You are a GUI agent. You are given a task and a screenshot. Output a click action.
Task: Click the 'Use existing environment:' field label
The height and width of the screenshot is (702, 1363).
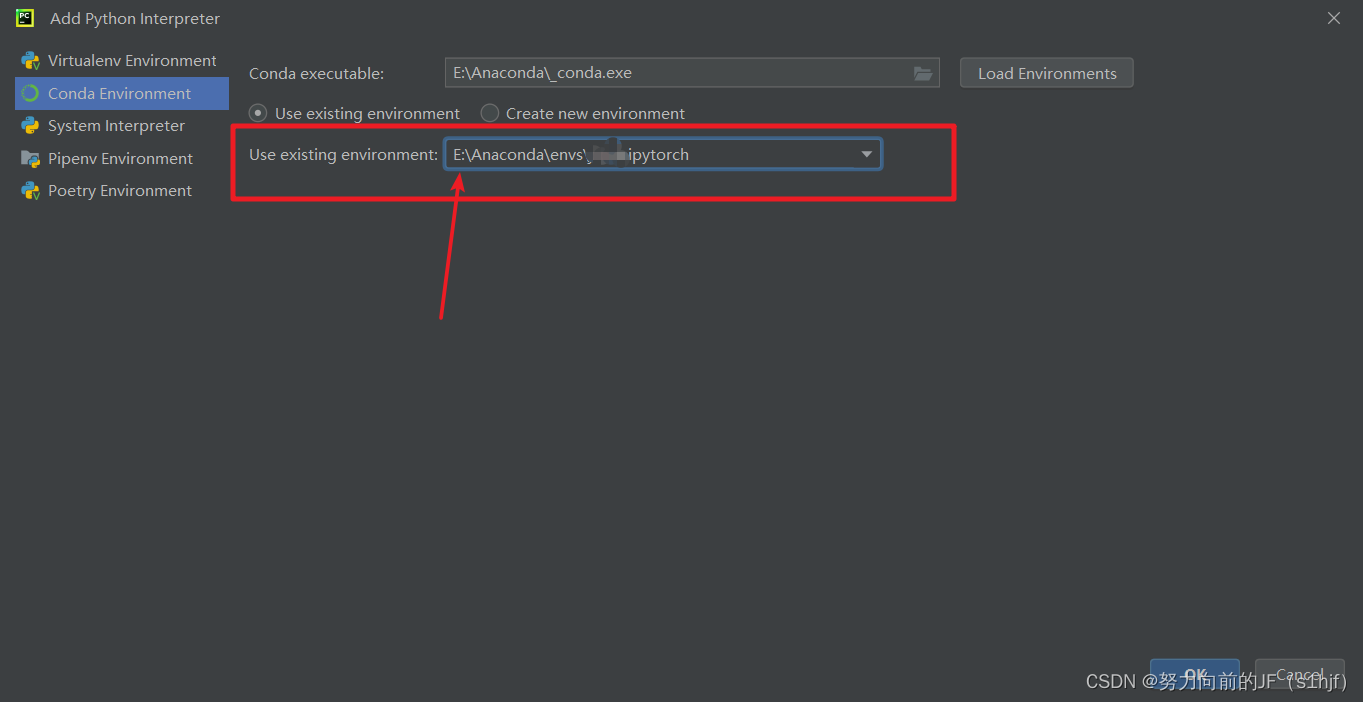click(343, 155)
